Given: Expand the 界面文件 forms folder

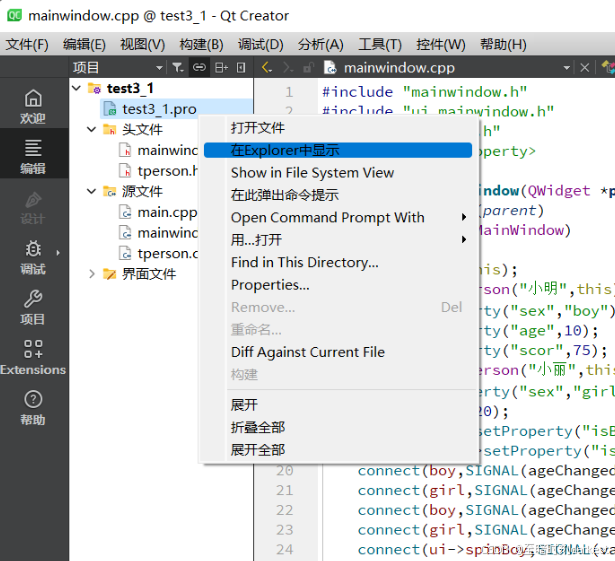Looking at the screenshot, I should (91, 274).
